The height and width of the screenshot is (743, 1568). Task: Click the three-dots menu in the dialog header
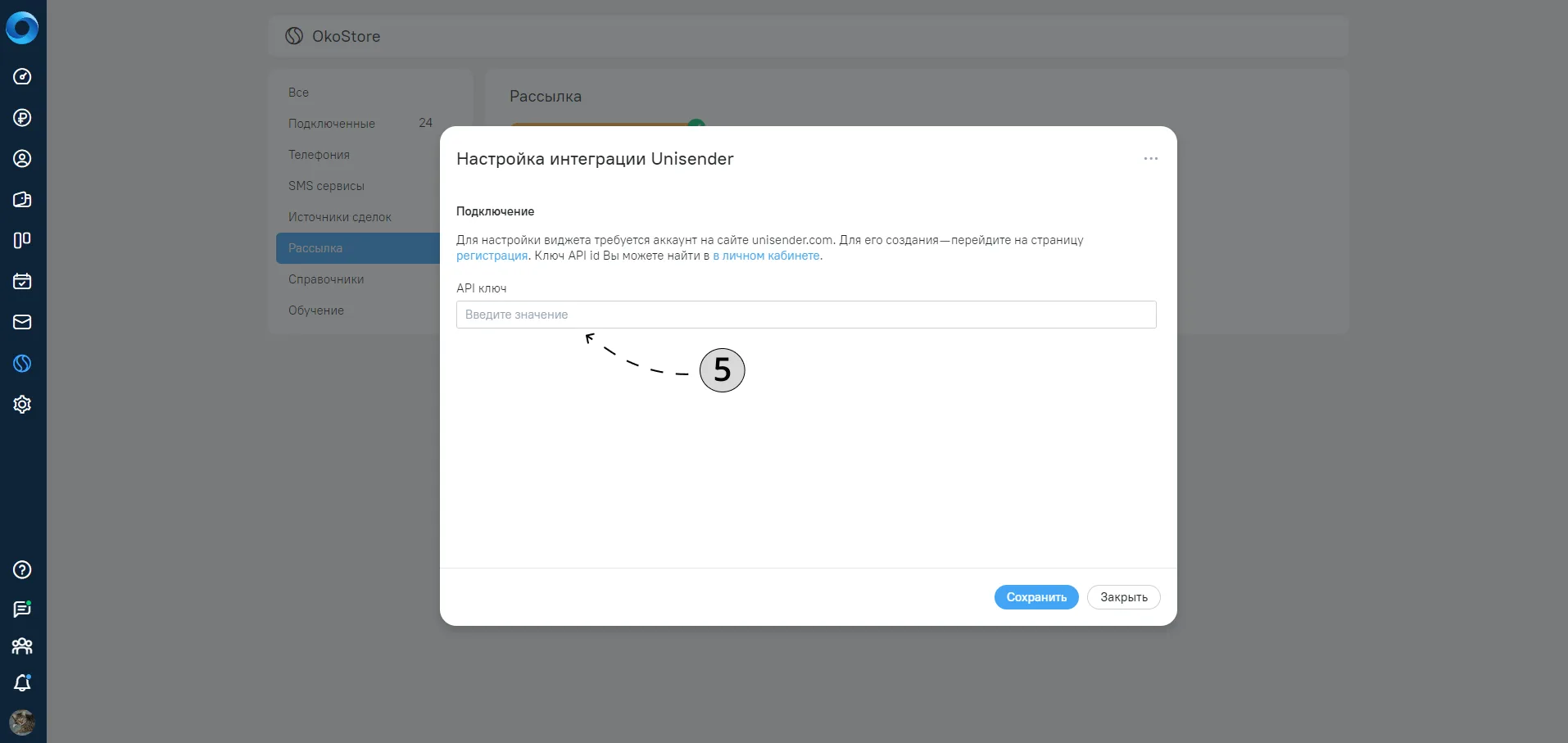[1151, 159]
